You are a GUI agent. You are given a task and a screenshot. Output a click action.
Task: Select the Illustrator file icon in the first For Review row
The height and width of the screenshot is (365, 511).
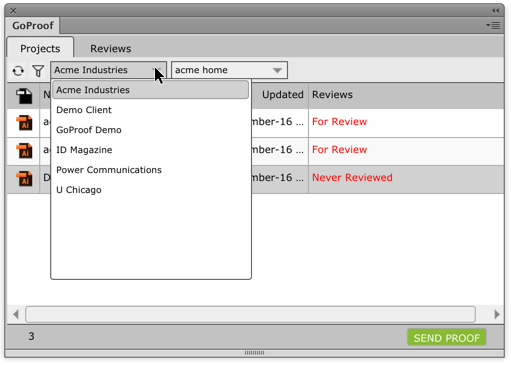pos(24,123)
